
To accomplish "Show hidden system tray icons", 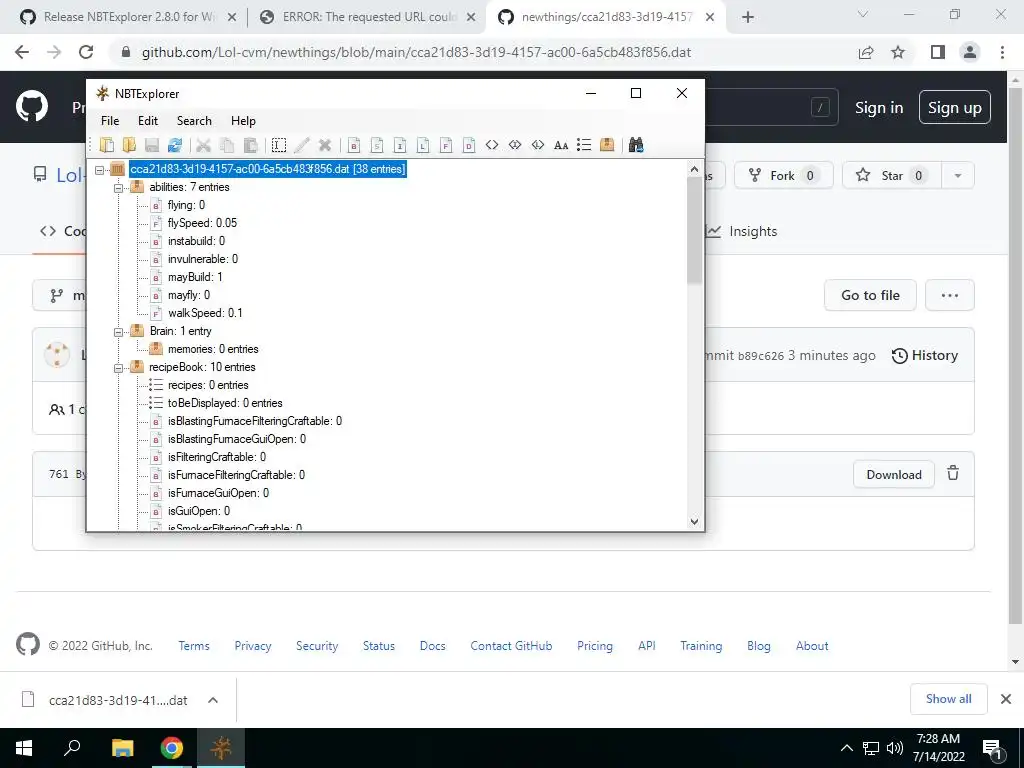I will 846,748.
